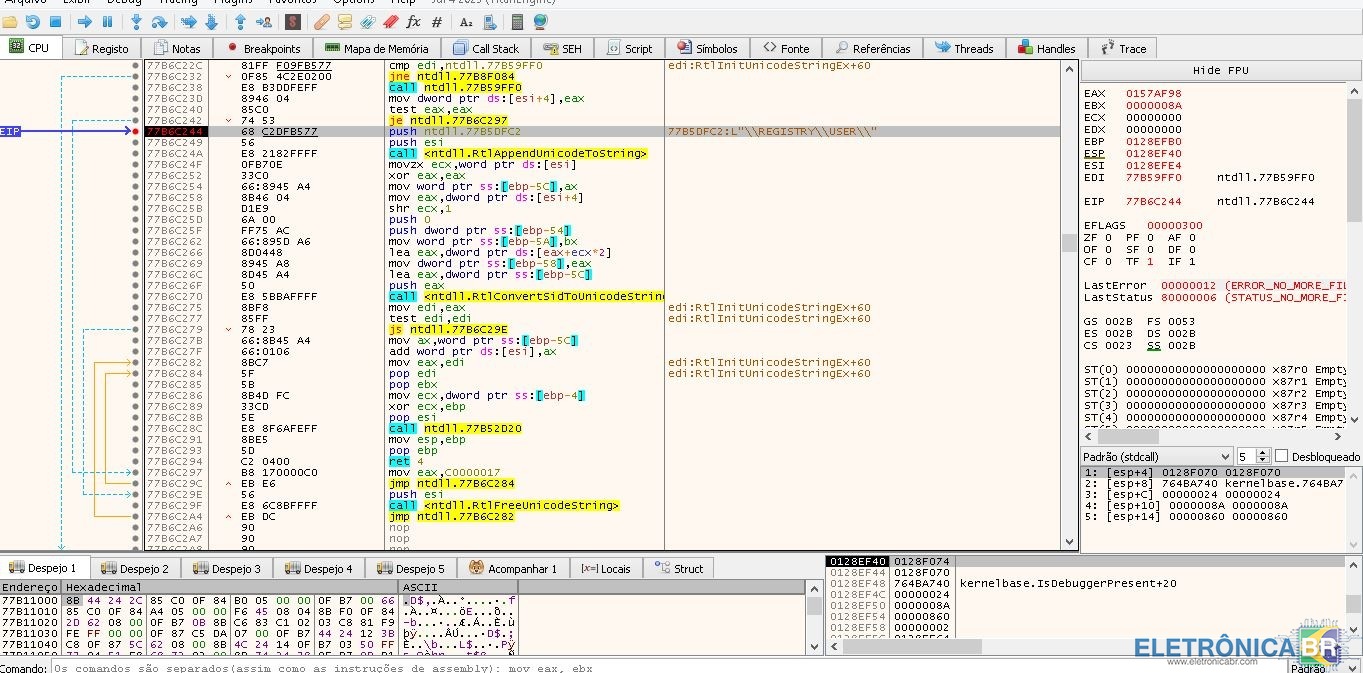Open the calculator icon in toolbar
This screenshot has height=673, width=1363.
[519, 22]
